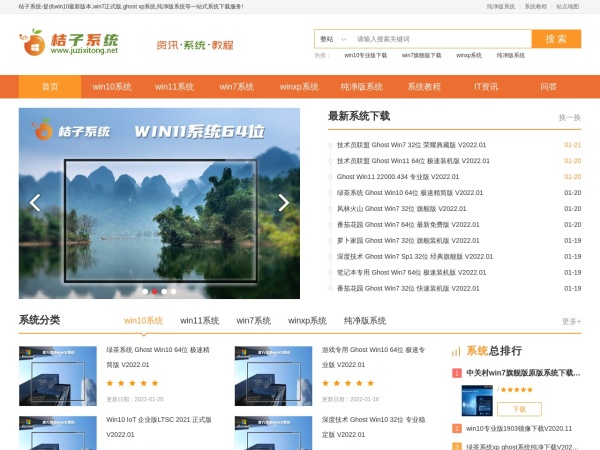Open thumbnail of 游戏专用 Ghost Win10 card

273,376
